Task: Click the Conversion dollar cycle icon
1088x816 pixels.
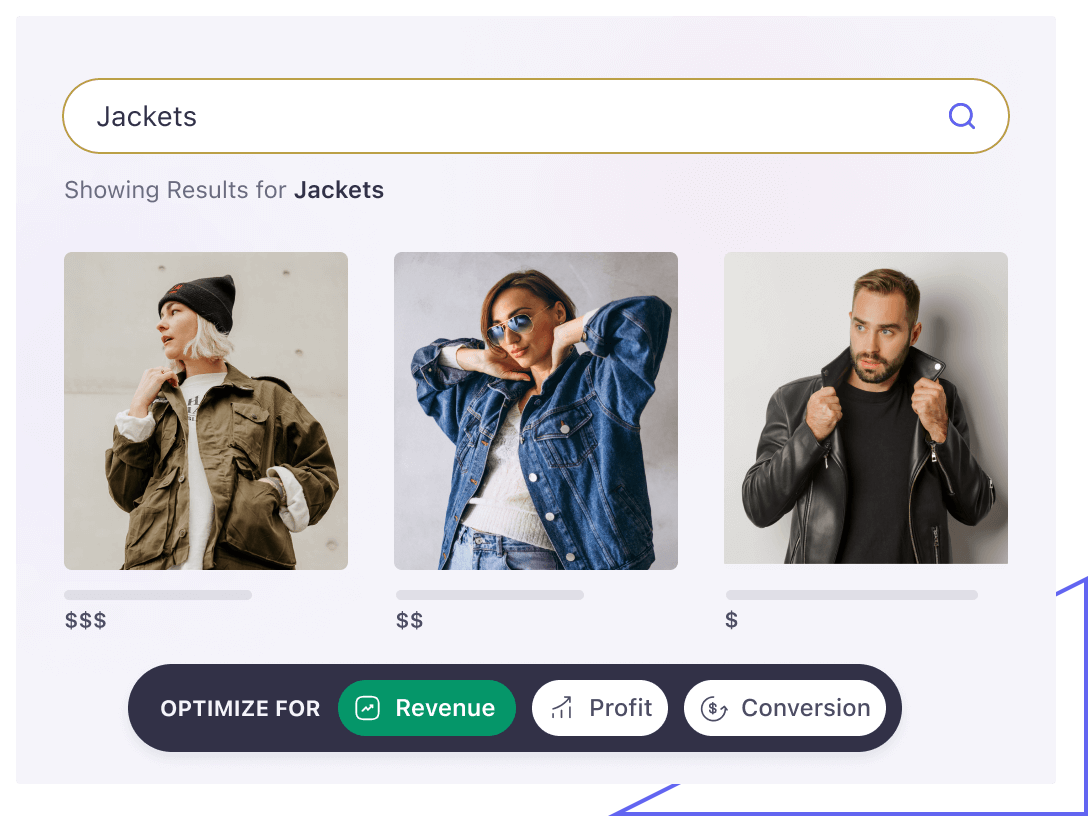Action: pos(713,708)
